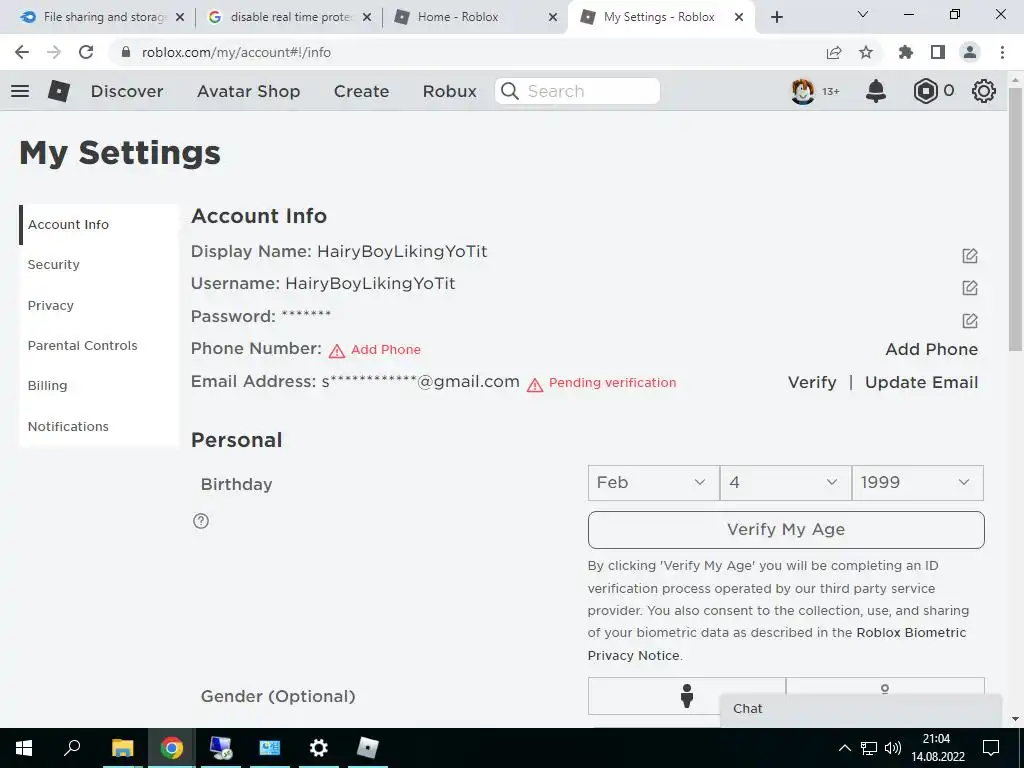The width and height of the screenshot is (1024, 768).
Task: Close the My Settings - Roblox tab
Action: pos(739,17)
